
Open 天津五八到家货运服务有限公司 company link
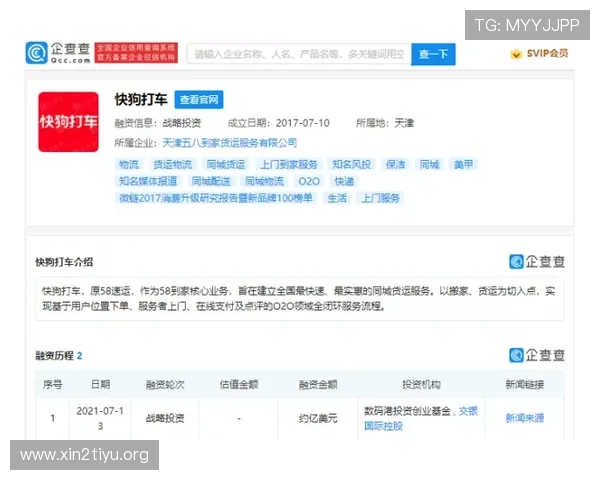pyautogui.click(x=230, y=143)
